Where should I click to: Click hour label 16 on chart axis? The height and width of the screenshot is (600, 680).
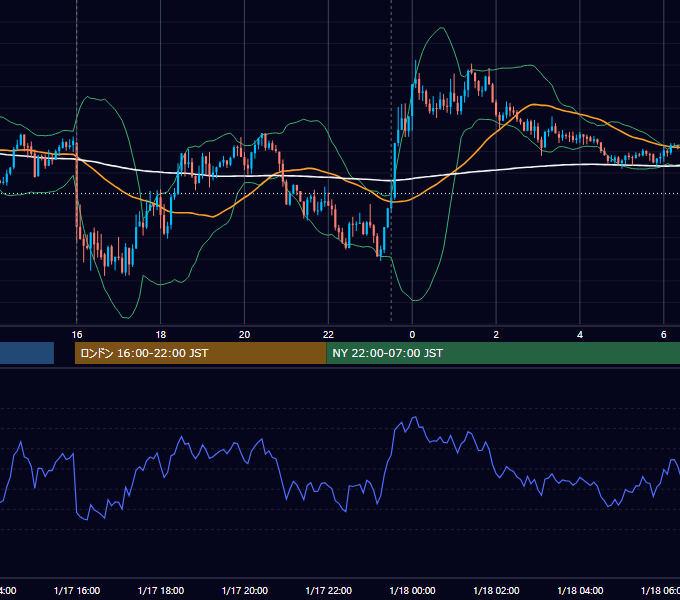(77, 334)
